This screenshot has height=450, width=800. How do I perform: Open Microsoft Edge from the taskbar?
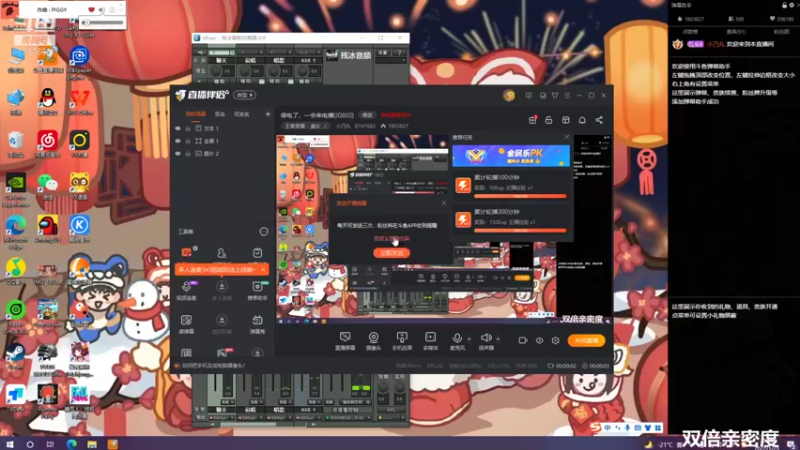point(71,444)
